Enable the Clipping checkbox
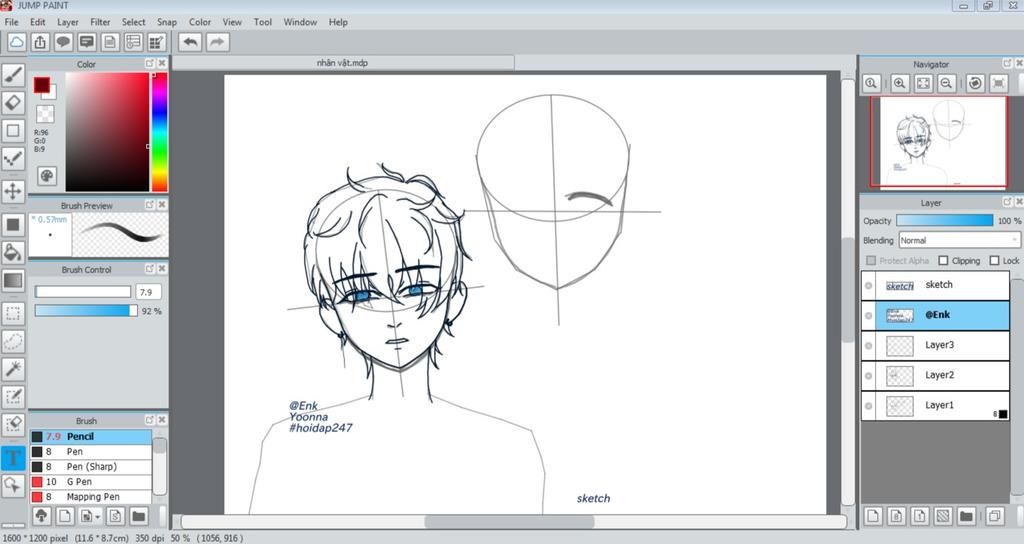The image size is (1024, 544). [x=943, y=261]
